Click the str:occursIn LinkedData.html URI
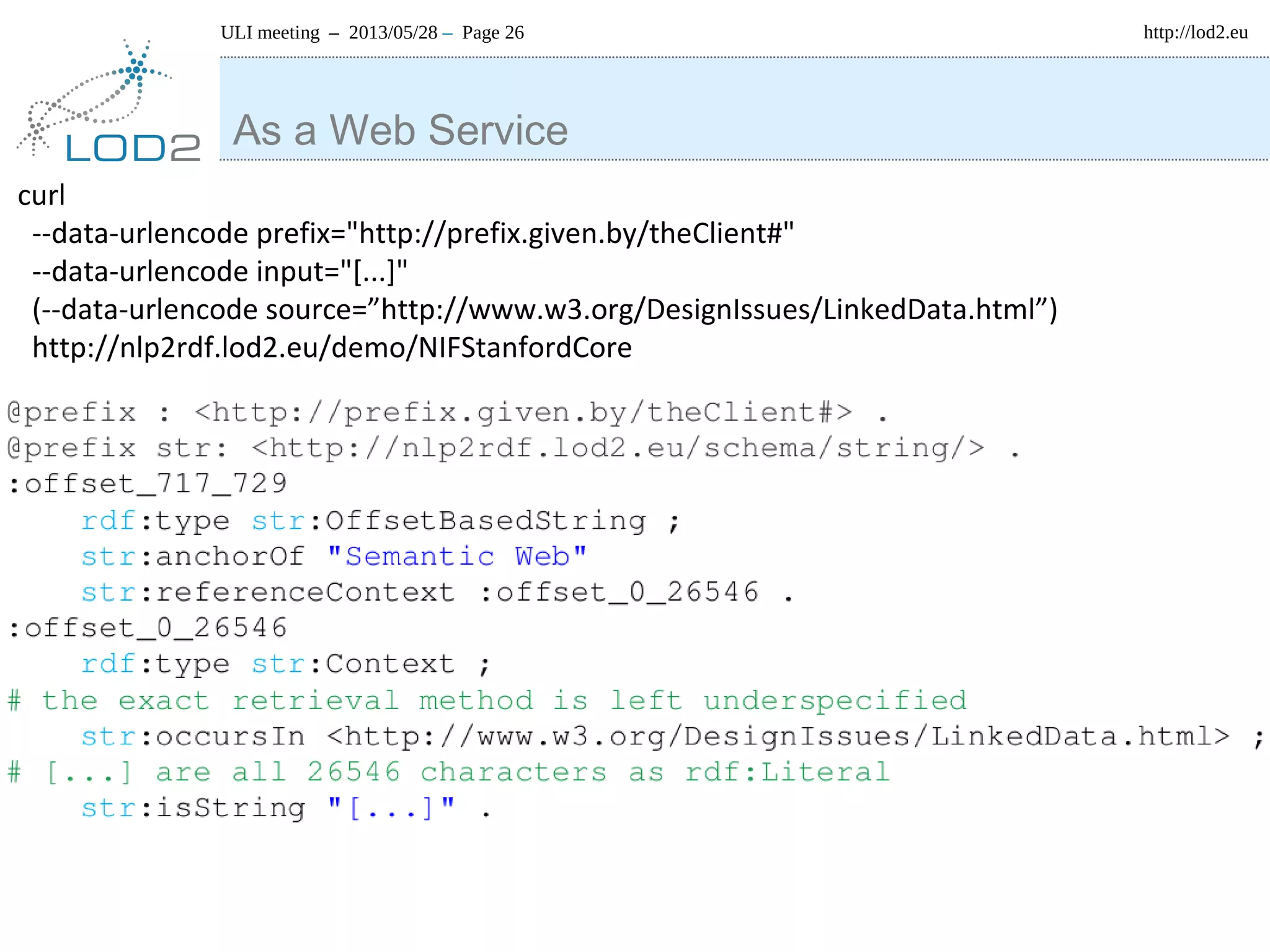This screenshot has width=1270, height=952. (x=778, y=736)
